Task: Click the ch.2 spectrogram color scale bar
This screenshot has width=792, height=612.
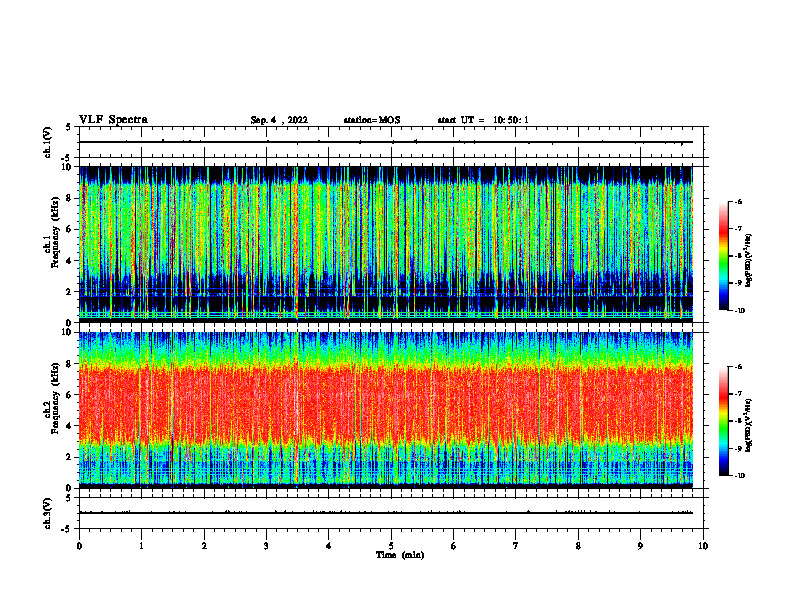Action: 723,421
